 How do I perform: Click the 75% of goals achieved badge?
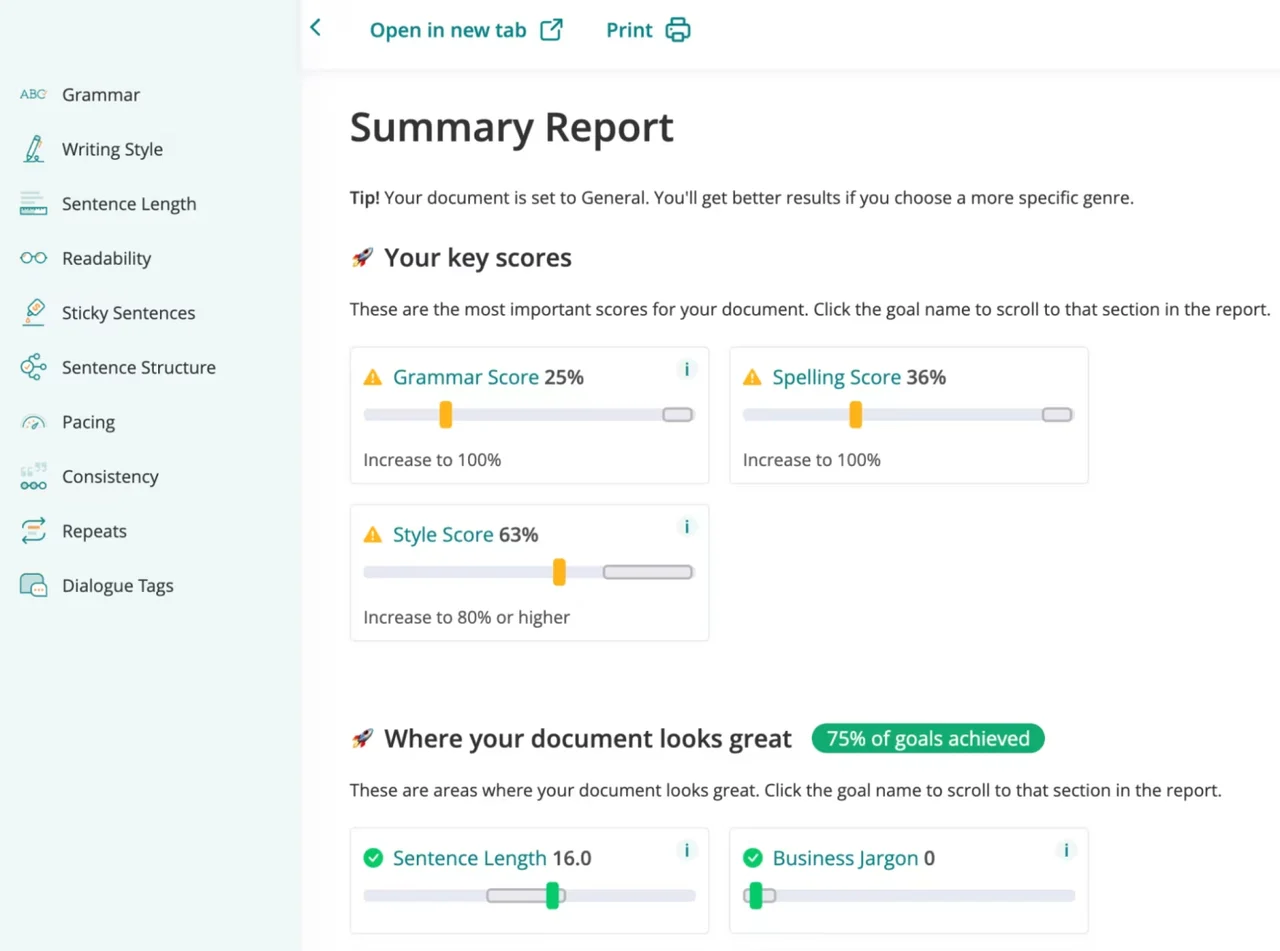coord(928,739)
